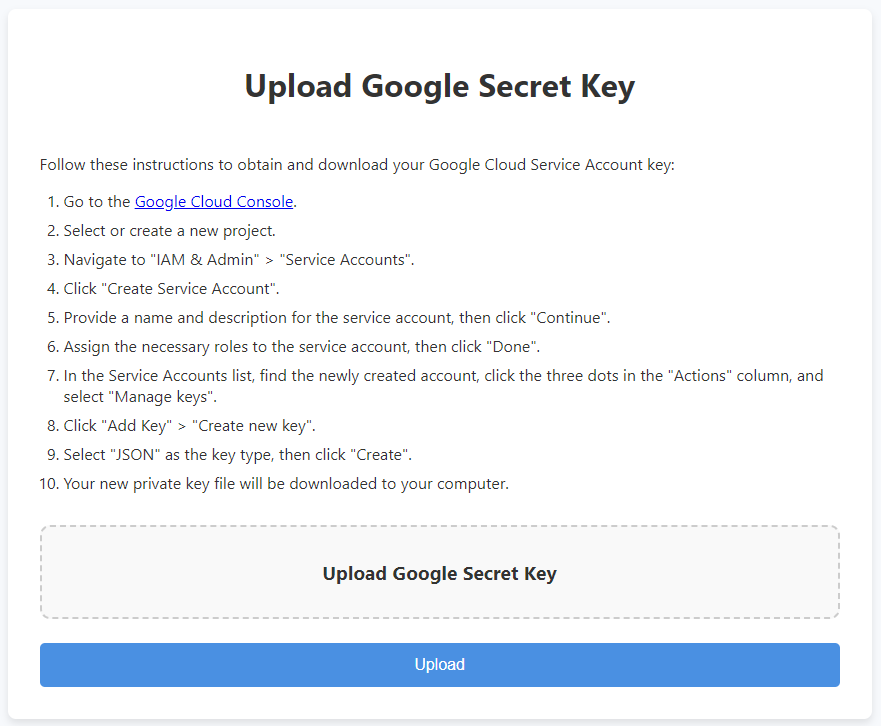Click the quoted "Add Key" text in step 8
The height and width of the screenshot is (726, 881).
click(134, 426)
